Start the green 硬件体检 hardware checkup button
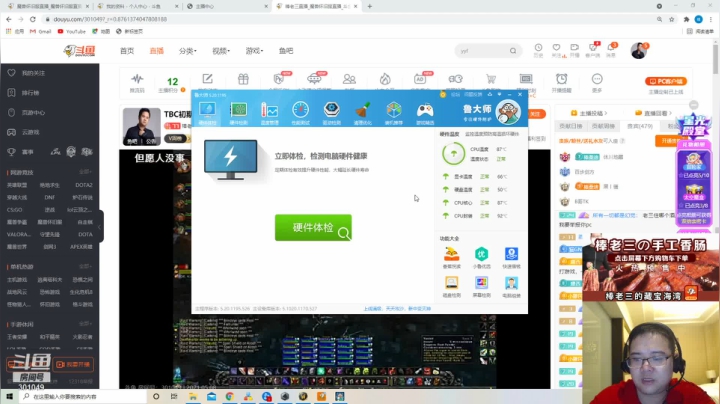 pos(313,227)
